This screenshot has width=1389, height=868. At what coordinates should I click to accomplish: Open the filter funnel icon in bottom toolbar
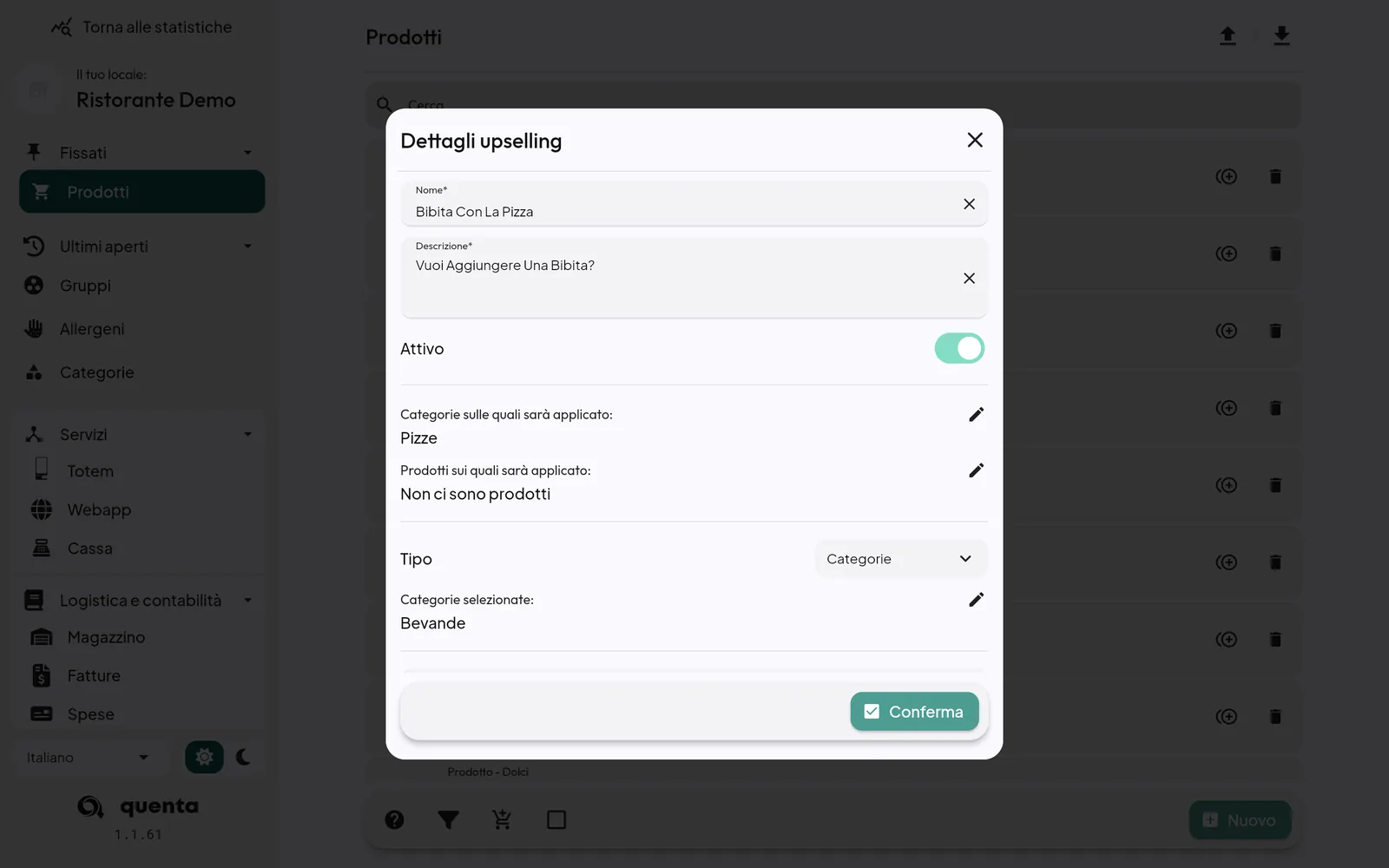coord(448,820)
